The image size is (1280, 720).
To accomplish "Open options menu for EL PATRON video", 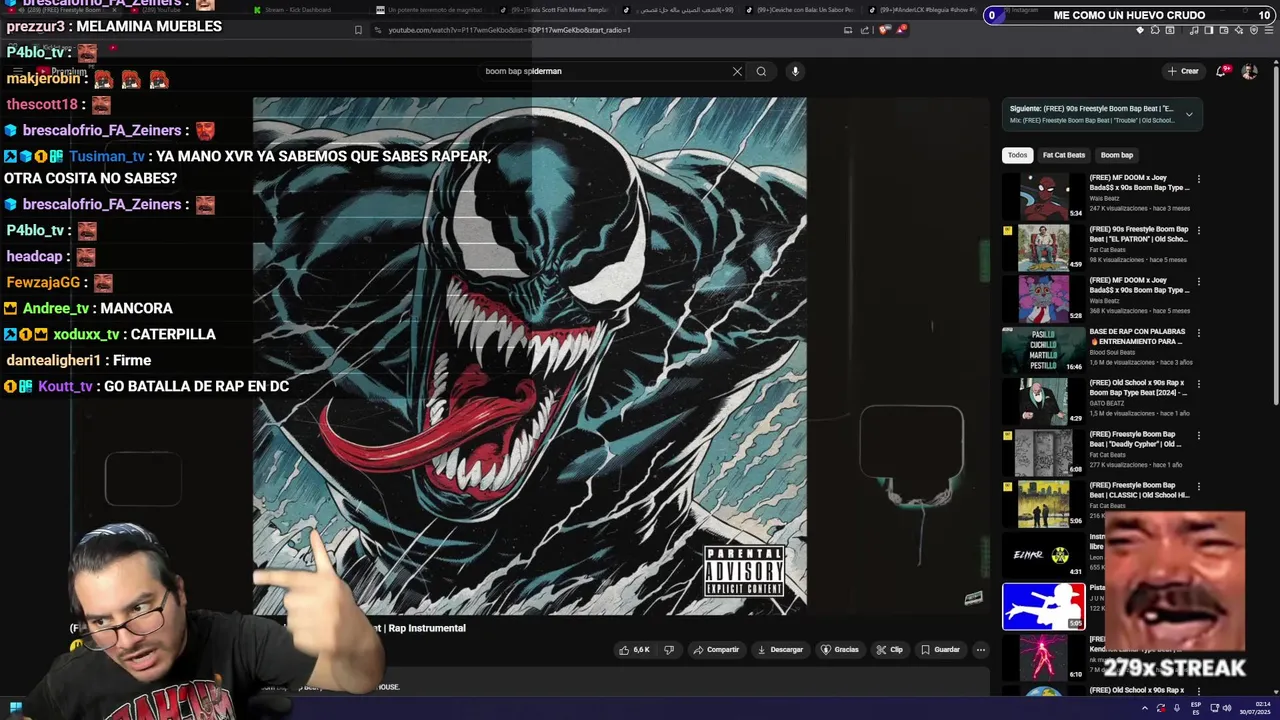I will click(x=1198, y=231).
